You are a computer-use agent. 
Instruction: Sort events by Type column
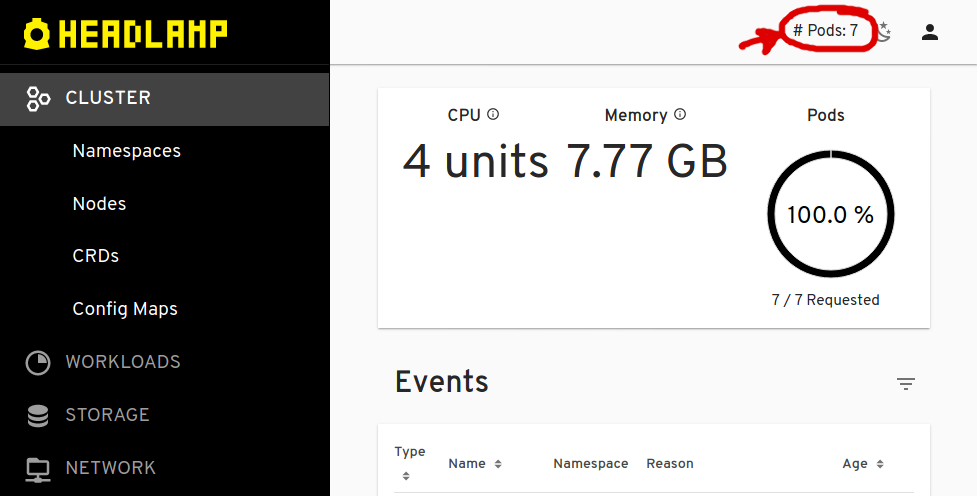tap(406, 476)
